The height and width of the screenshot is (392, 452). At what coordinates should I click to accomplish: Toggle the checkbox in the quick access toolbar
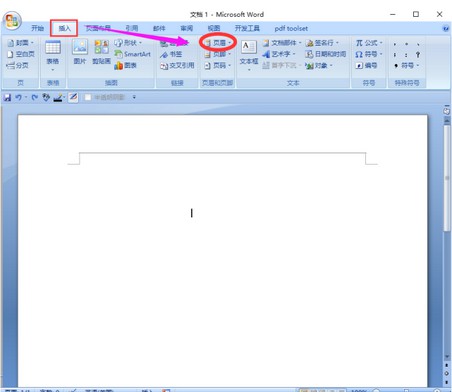coord(88,97)
